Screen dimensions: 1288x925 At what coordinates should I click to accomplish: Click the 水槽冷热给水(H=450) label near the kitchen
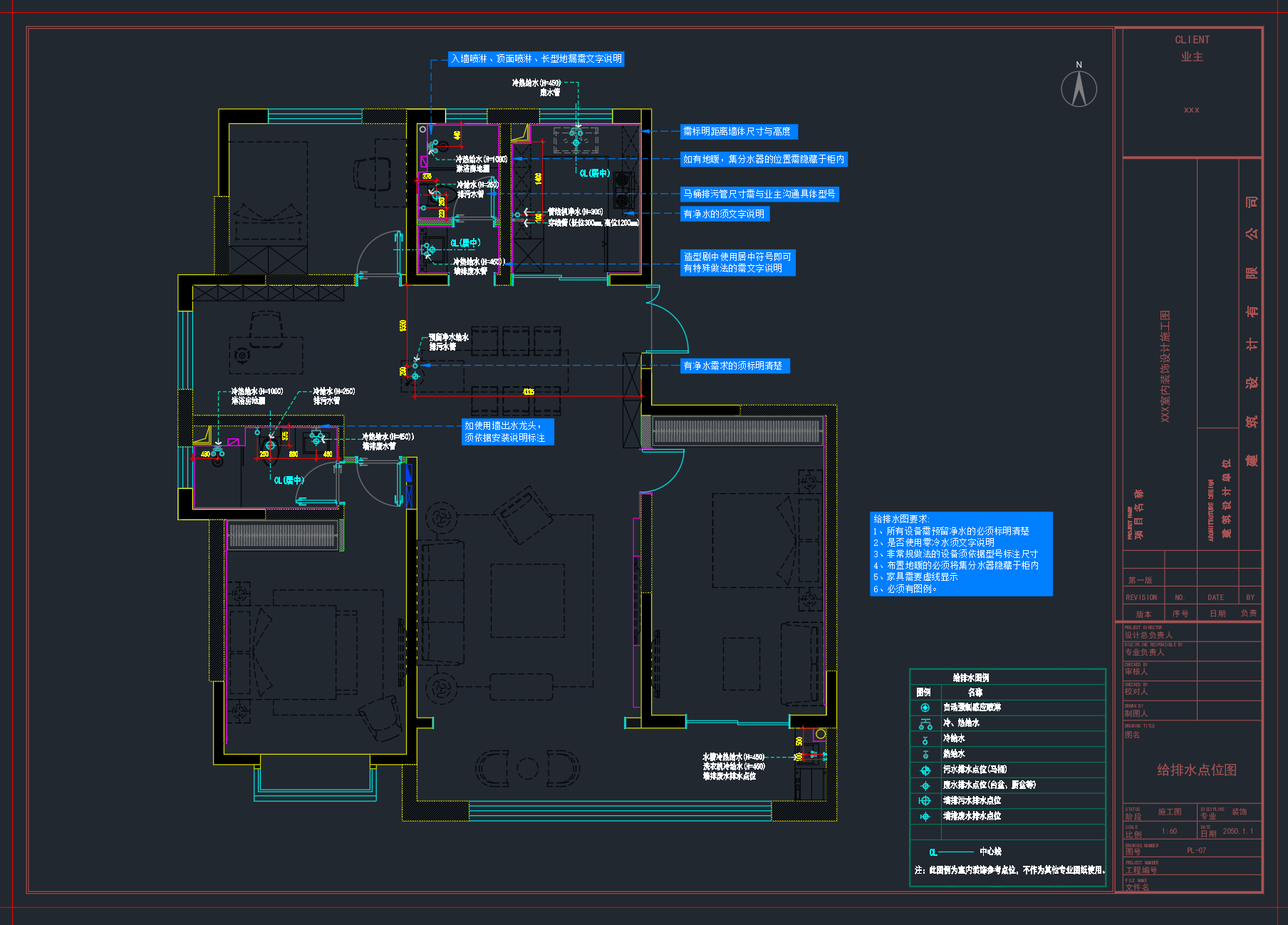click(734, 757)
